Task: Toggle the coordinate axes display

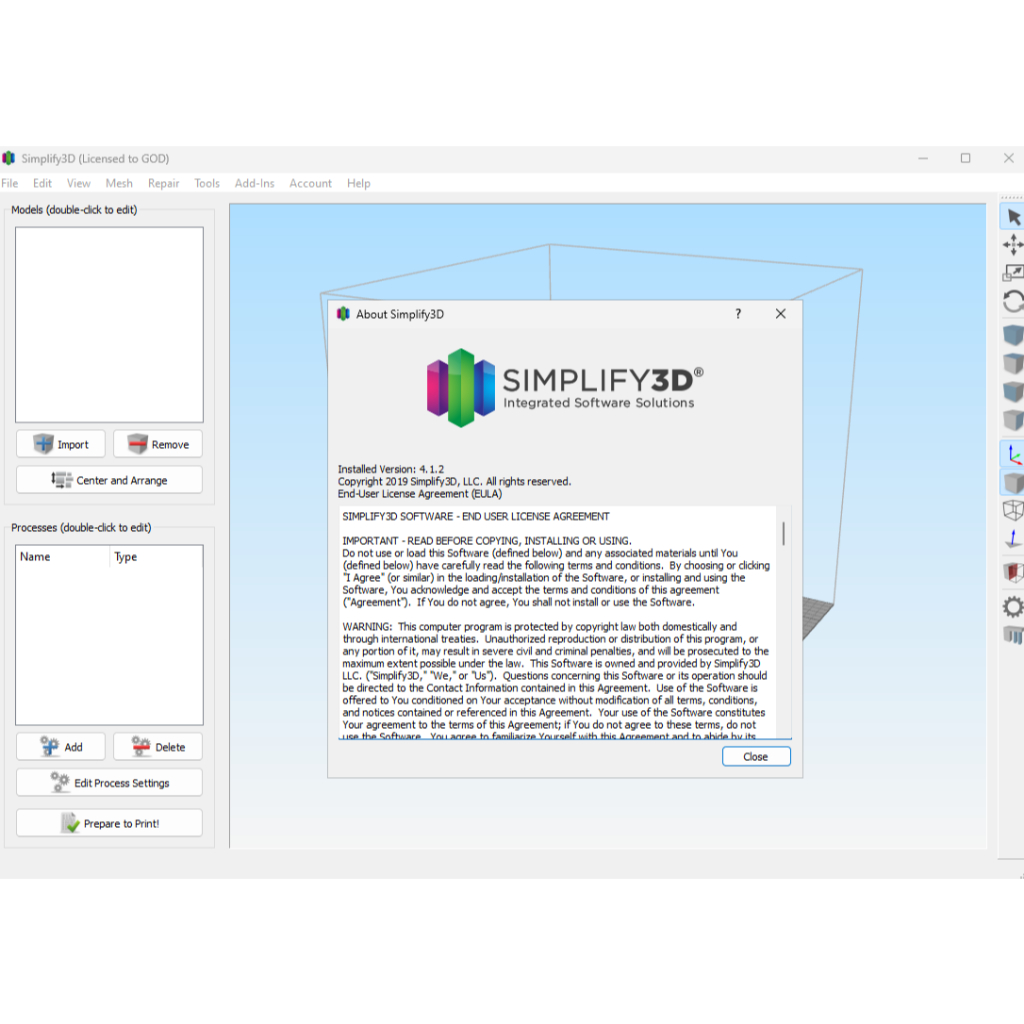Action: click(x=1013, y=454)
